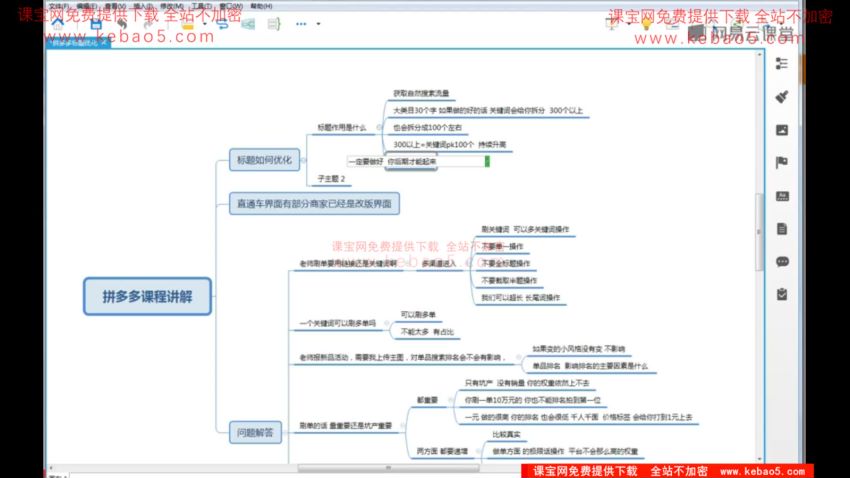850x478 pixels.
Task: Select the 直通车界面有部分商家已经是改版界面 topic
Action: pyautogui.click(x=314, y=204)
